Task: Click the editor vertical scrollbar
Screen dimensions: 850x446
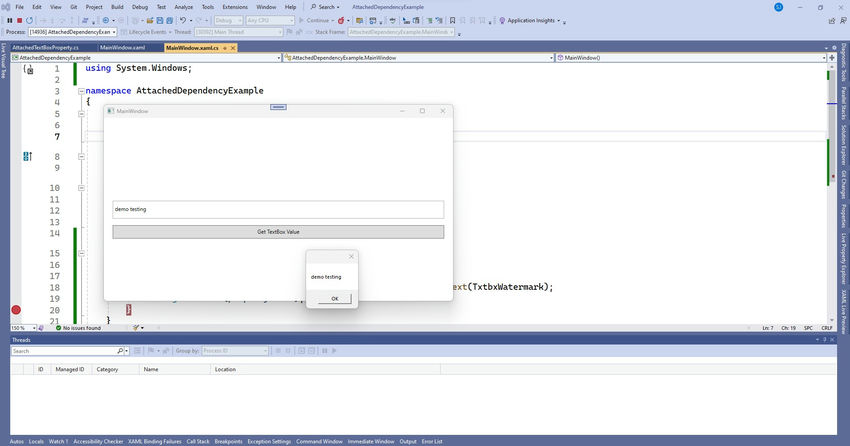Action: [x=832, y=192]
